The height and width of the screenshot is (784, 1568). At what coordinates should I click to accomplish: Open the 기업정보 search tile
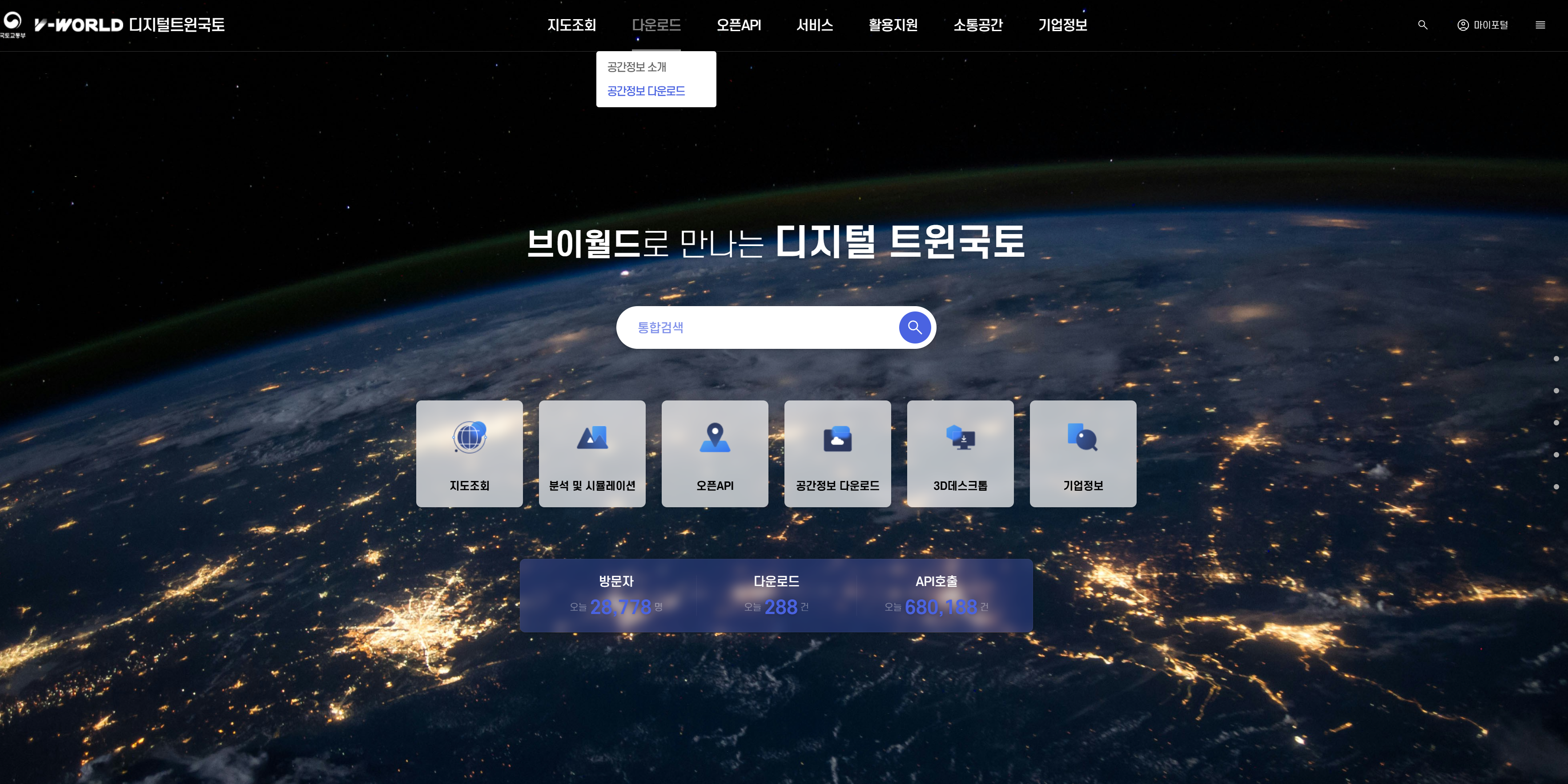1083,453
